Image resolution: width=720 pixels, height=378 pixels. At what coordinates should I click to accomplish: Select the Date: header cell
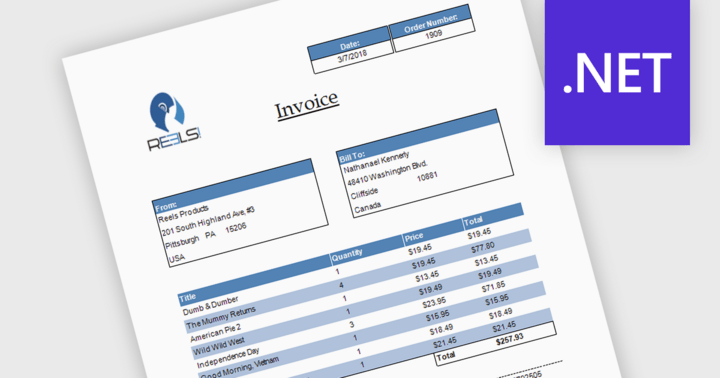tap(349, 43)
